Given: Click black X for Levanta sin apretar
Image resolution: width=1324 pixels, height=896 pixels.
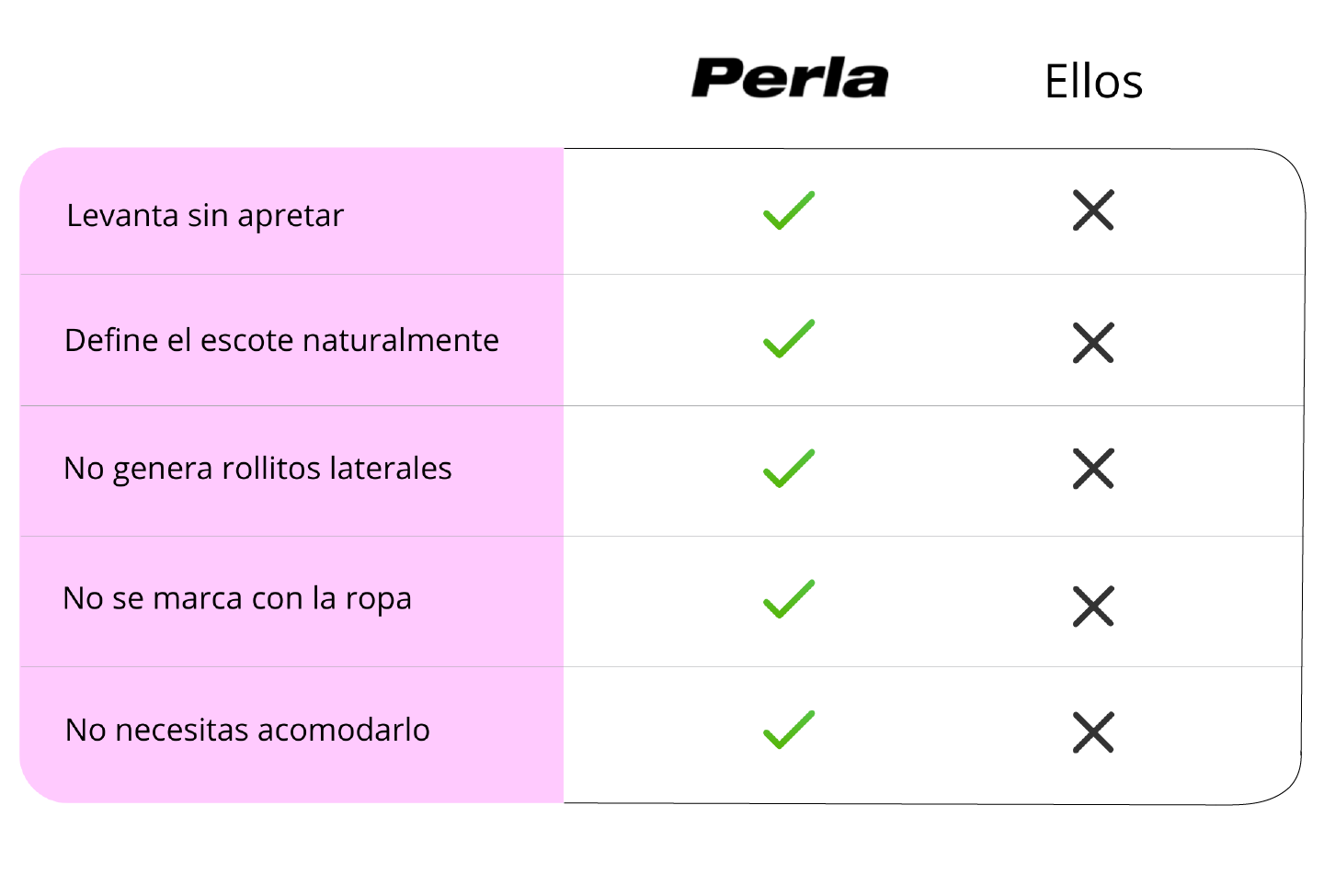Looking at the screenshot, I should 1093,210.
